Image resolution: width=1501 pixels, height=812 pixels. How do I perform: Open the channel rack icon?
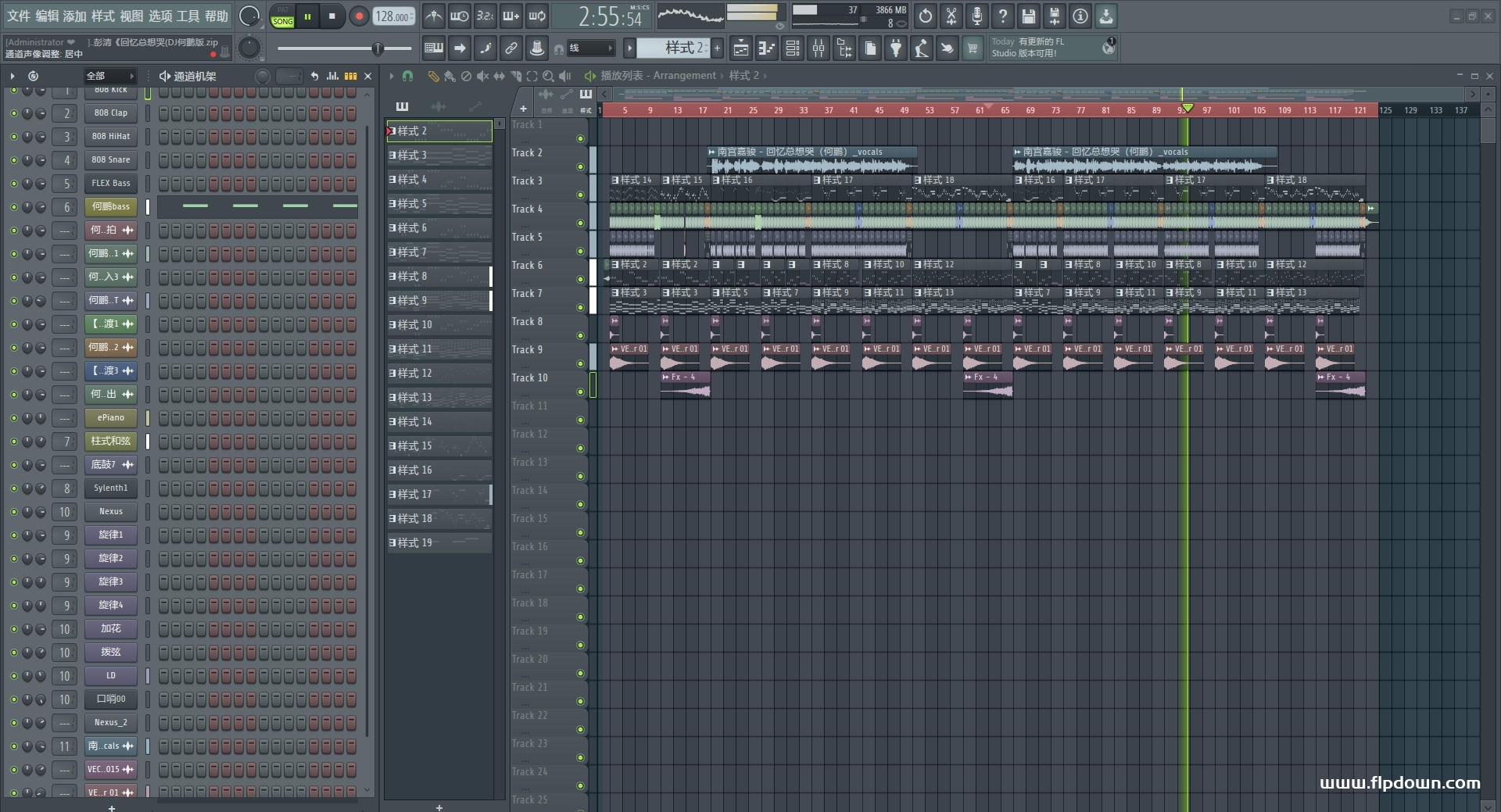click(x=792, y=48)
